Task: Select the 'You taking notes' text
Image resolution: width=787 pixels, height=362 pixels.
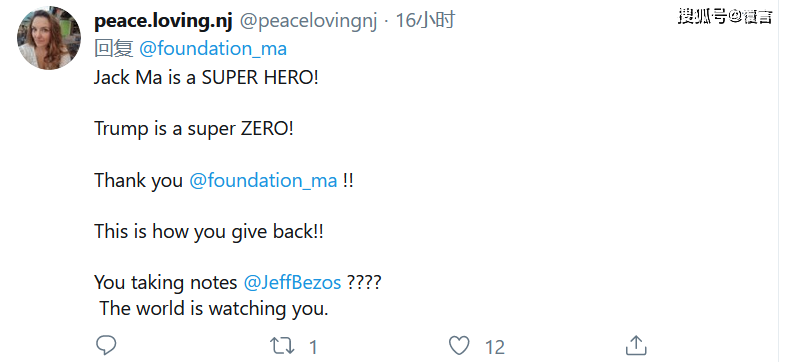Action: (166, 283)
